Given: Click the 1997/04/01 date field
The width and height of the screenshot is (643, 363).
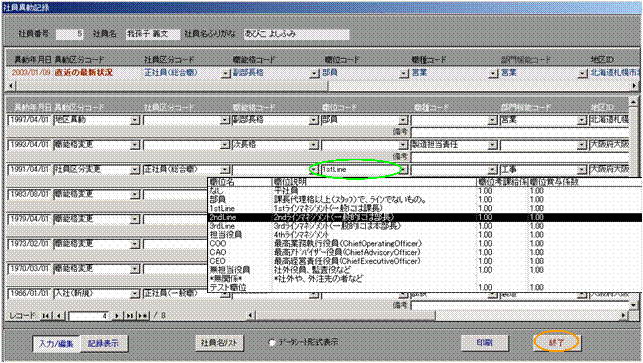Looking at the screenshot, I should [30, 120].
